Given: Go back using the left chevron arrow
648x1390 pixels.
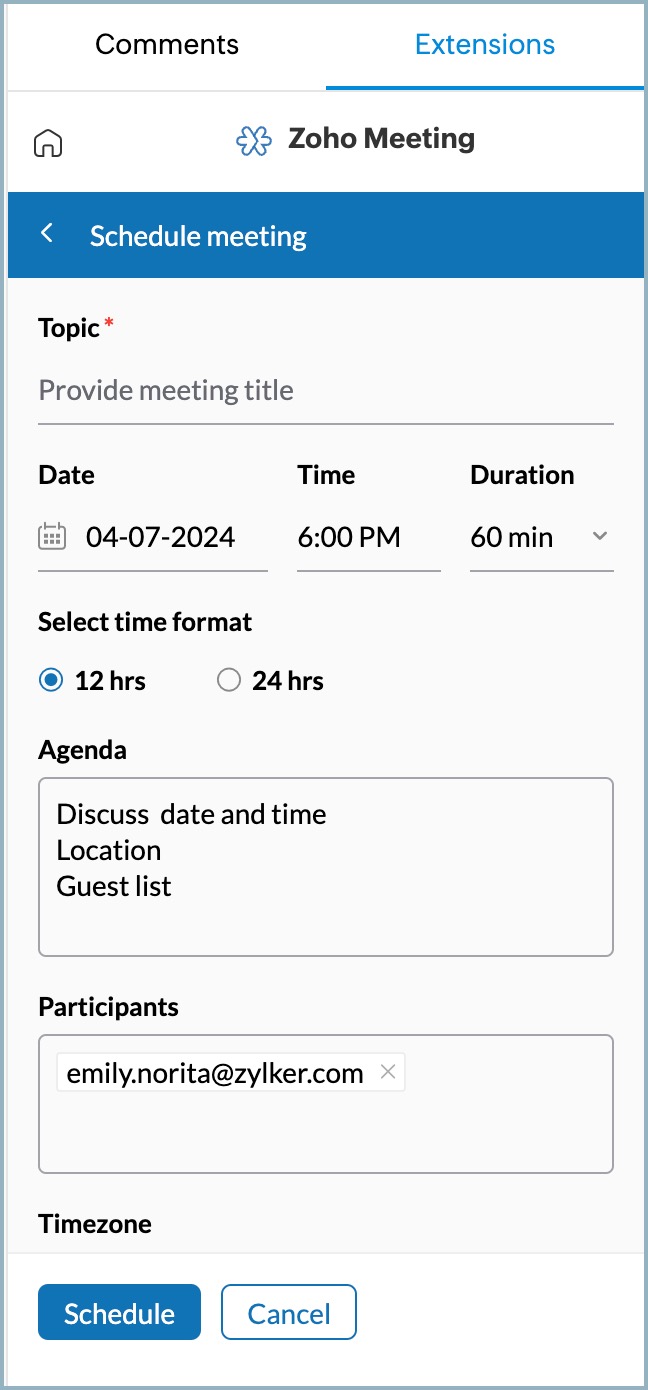Looking at the screenshot, I should tap(46, 234).
